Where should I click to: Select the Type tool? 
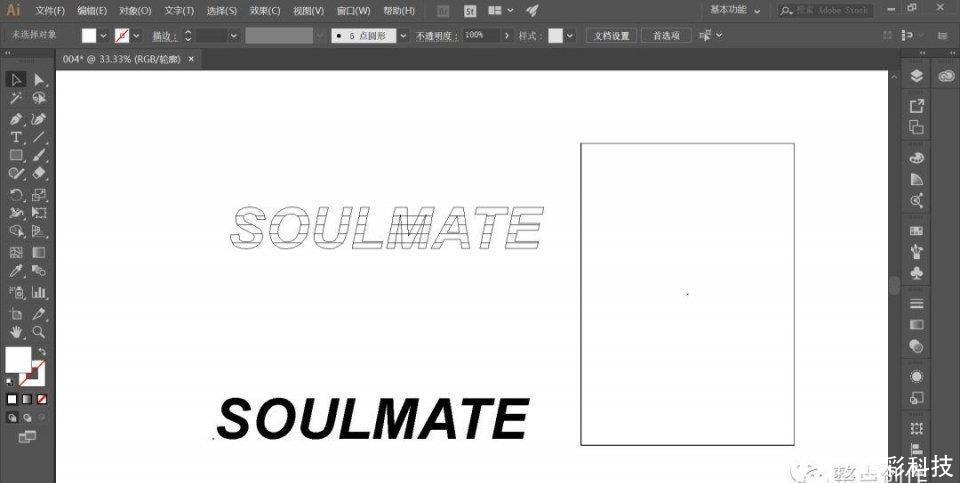[x=16, y=137]
